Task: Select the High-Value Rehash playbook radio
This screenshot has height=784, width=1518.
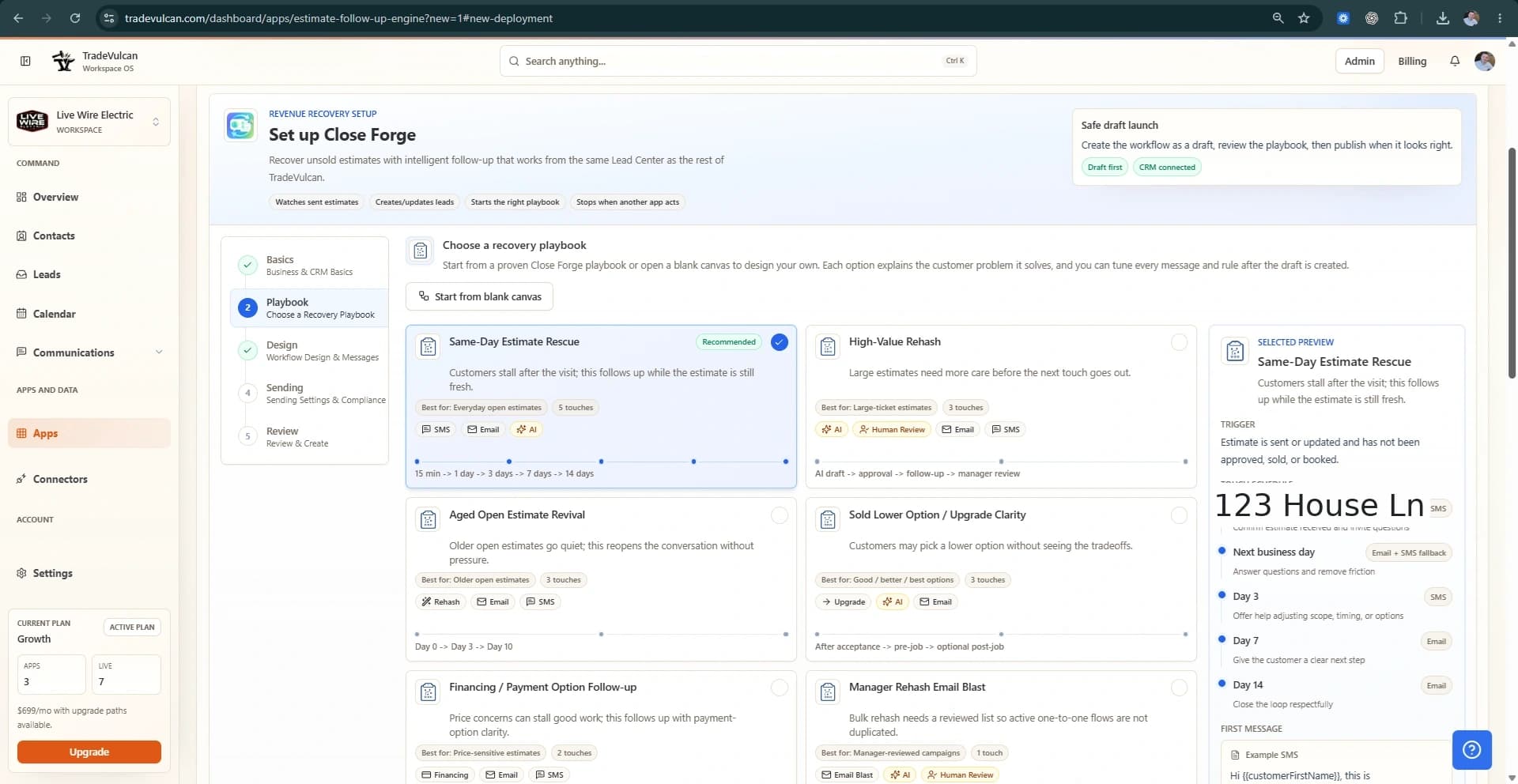Action: click(x=1179, y=342)
